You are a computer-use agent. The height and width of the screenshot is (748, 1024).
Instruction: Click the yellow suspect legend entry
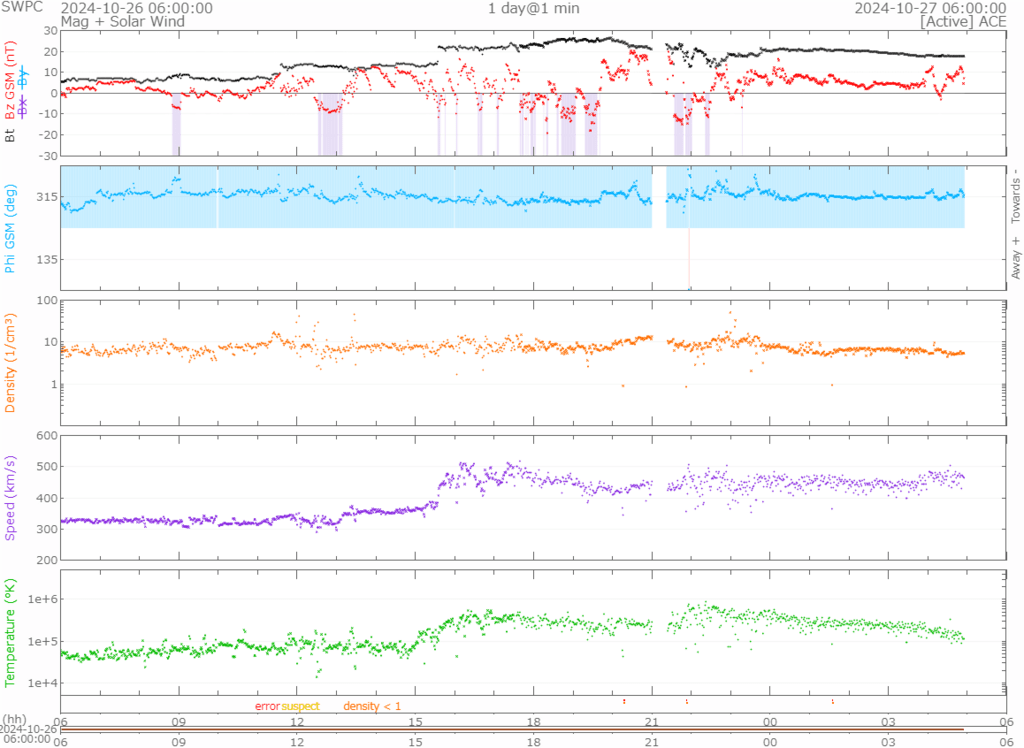point(300,707)
